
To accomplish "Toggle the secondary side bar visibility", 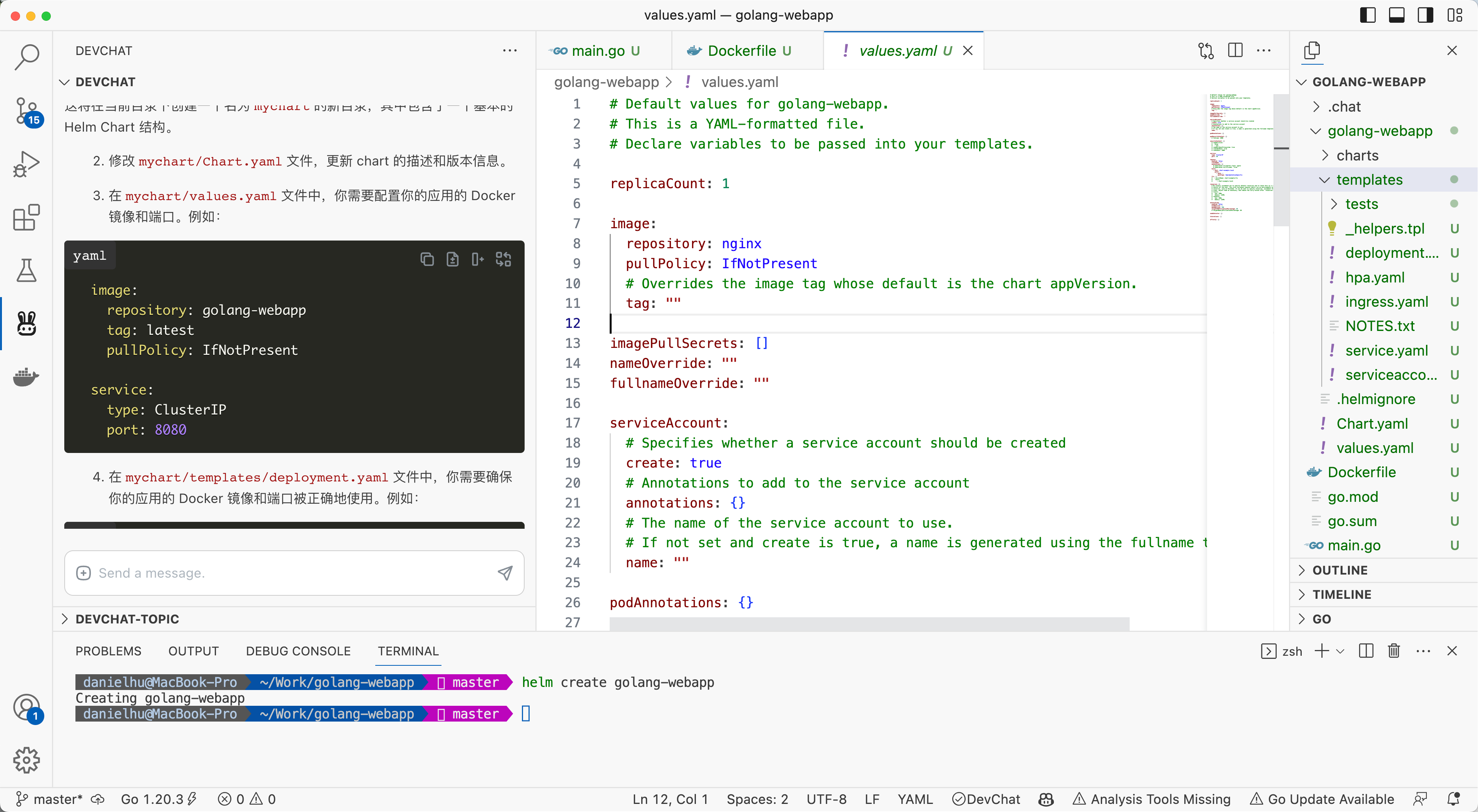I will [1425, 15].
